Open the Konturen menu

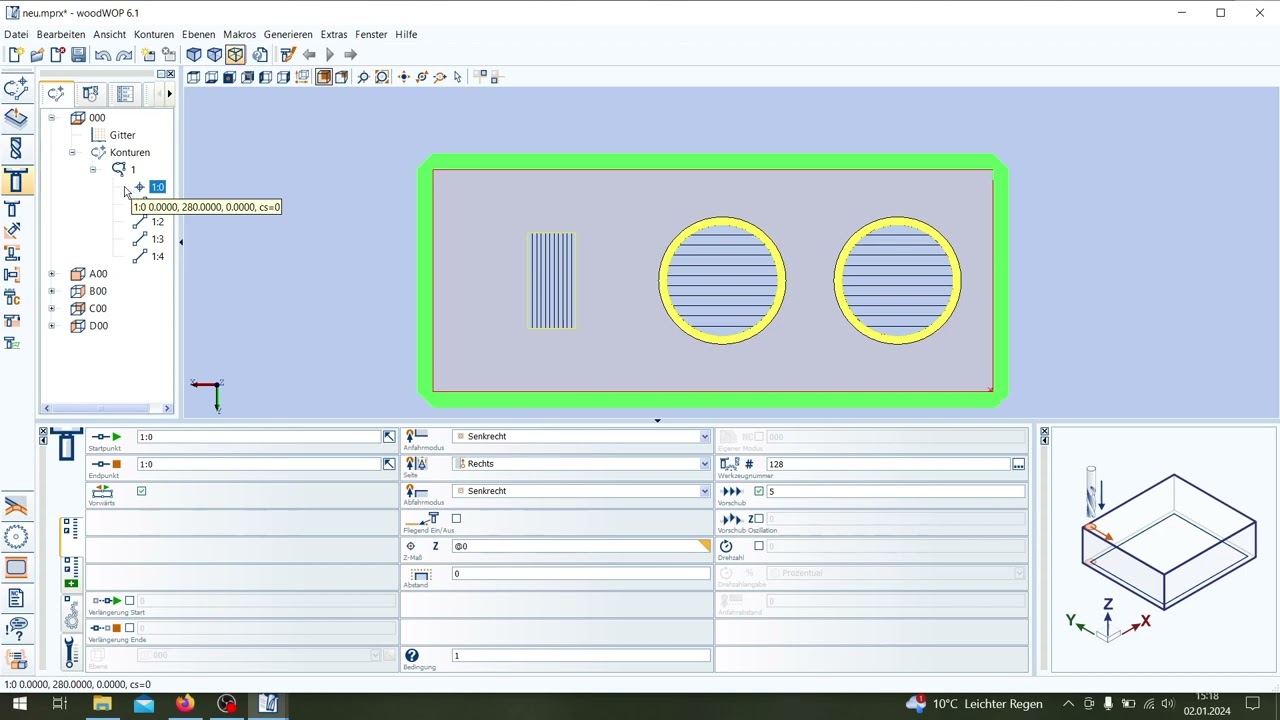(x=154, y=34)
